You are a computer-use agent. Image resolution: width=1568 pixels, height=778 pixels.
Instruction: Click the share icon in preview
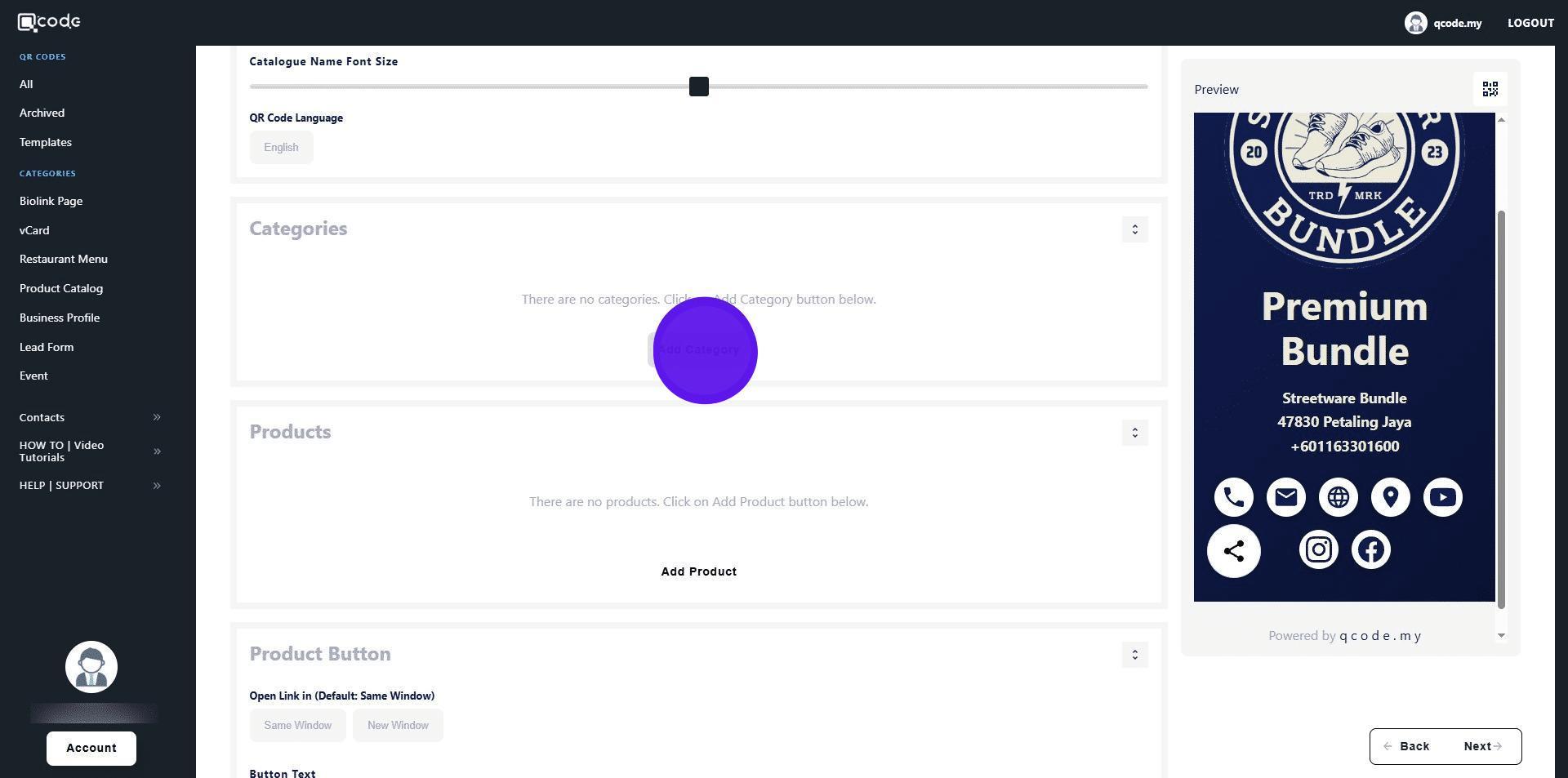(1233, 552)
